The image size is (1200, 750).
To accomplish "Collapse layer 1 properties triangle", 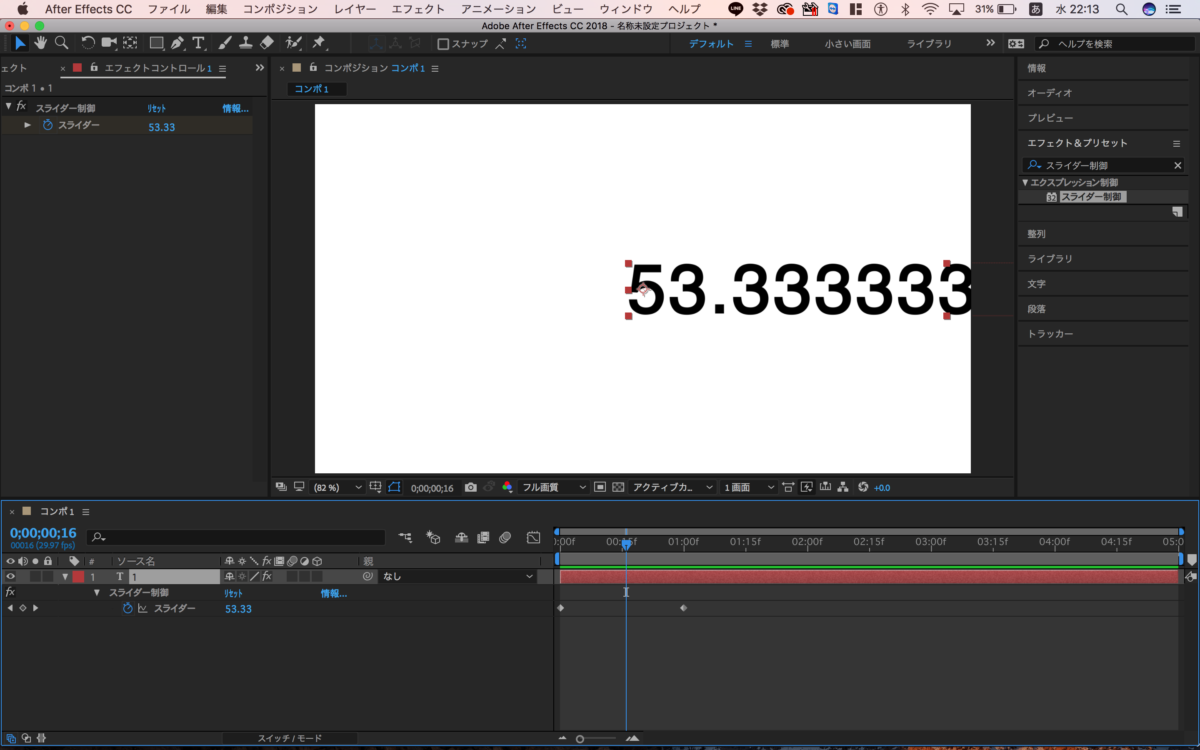I will coord(65,577).
